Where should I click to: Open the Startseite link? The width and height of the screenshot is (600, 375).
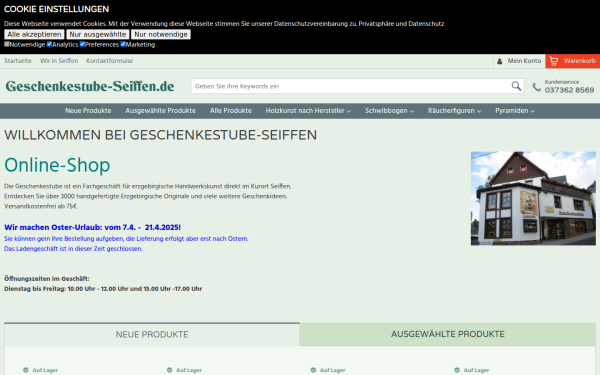point(18,60)
